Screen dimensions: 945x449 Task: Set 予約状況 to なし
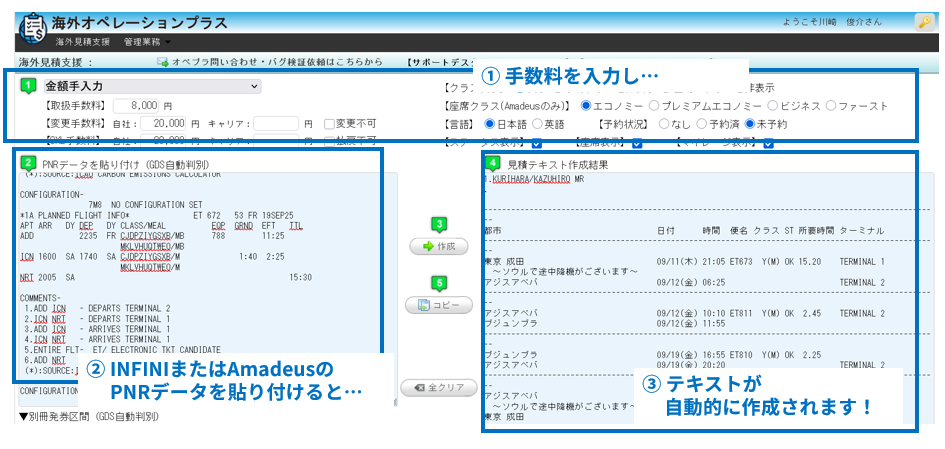[x=664, y=125]
